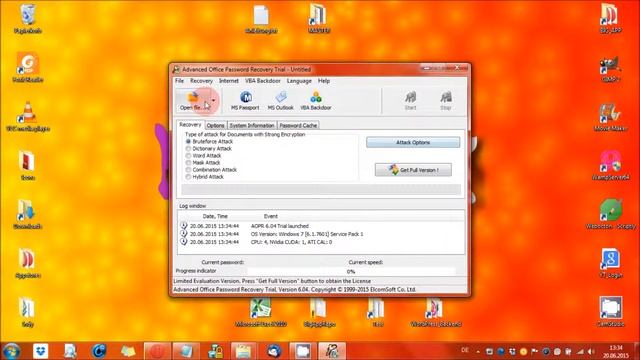Select the Recycle Bin desktop icon
The width and height of the screenshot is (640, 360).
[x=28, y=18]
